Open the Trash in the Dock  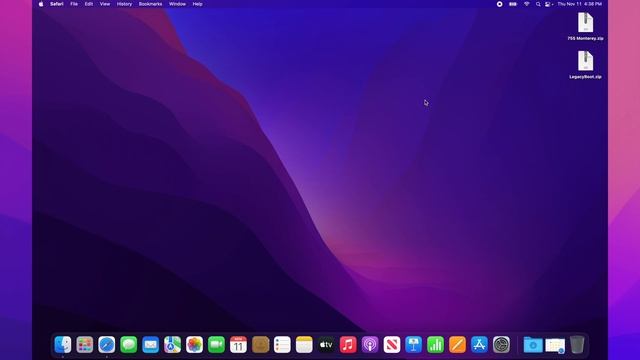577,345
